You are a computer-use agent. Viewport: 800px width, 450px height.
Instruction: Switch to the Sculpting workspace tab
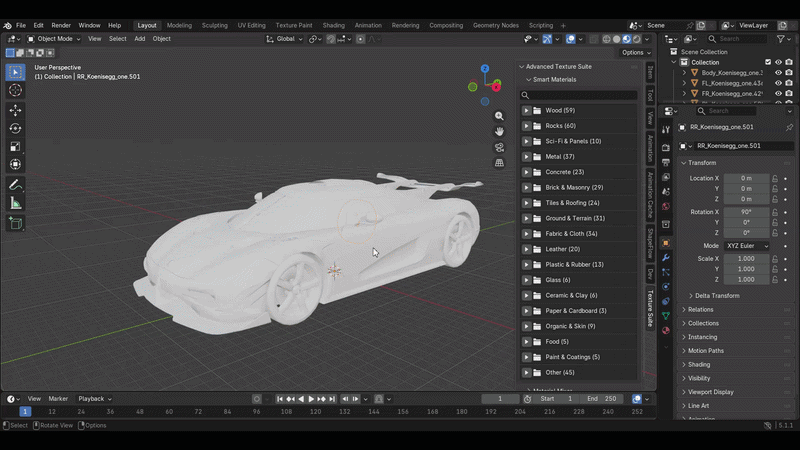click(x=214, y=26)
